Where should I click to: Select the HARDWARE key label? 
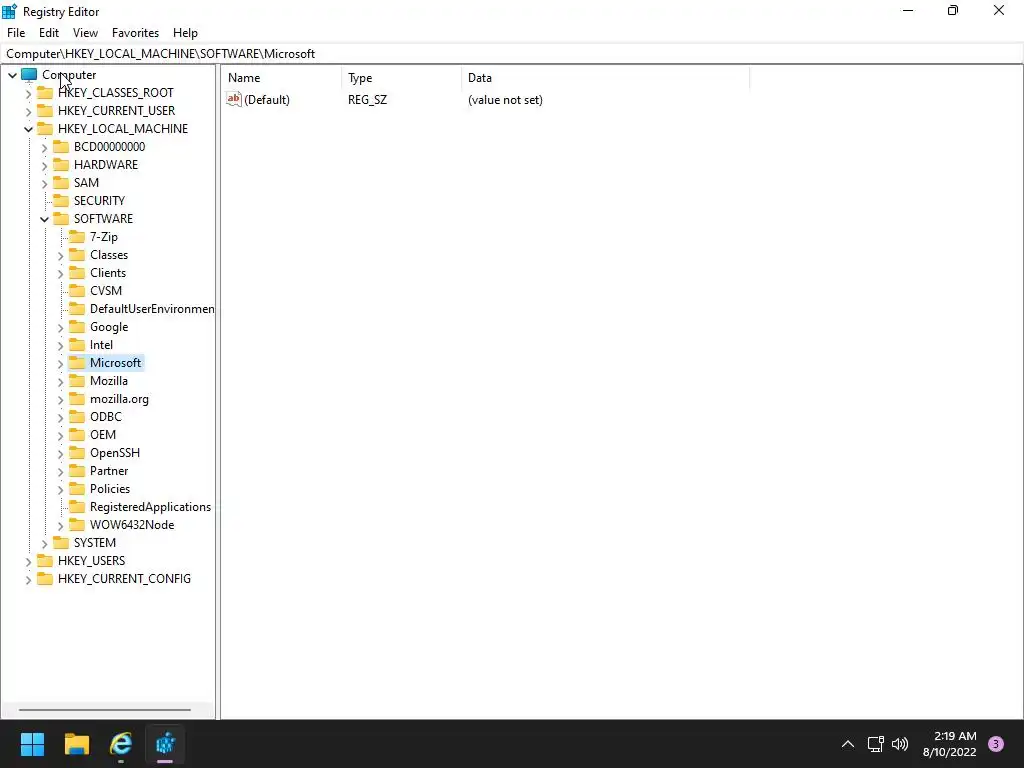[x=106, y=165]
